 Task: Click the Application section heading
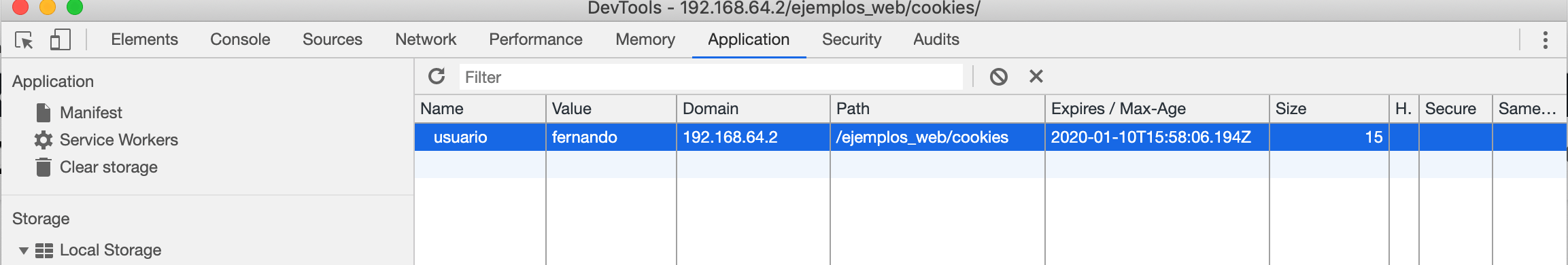click(53, 82)
